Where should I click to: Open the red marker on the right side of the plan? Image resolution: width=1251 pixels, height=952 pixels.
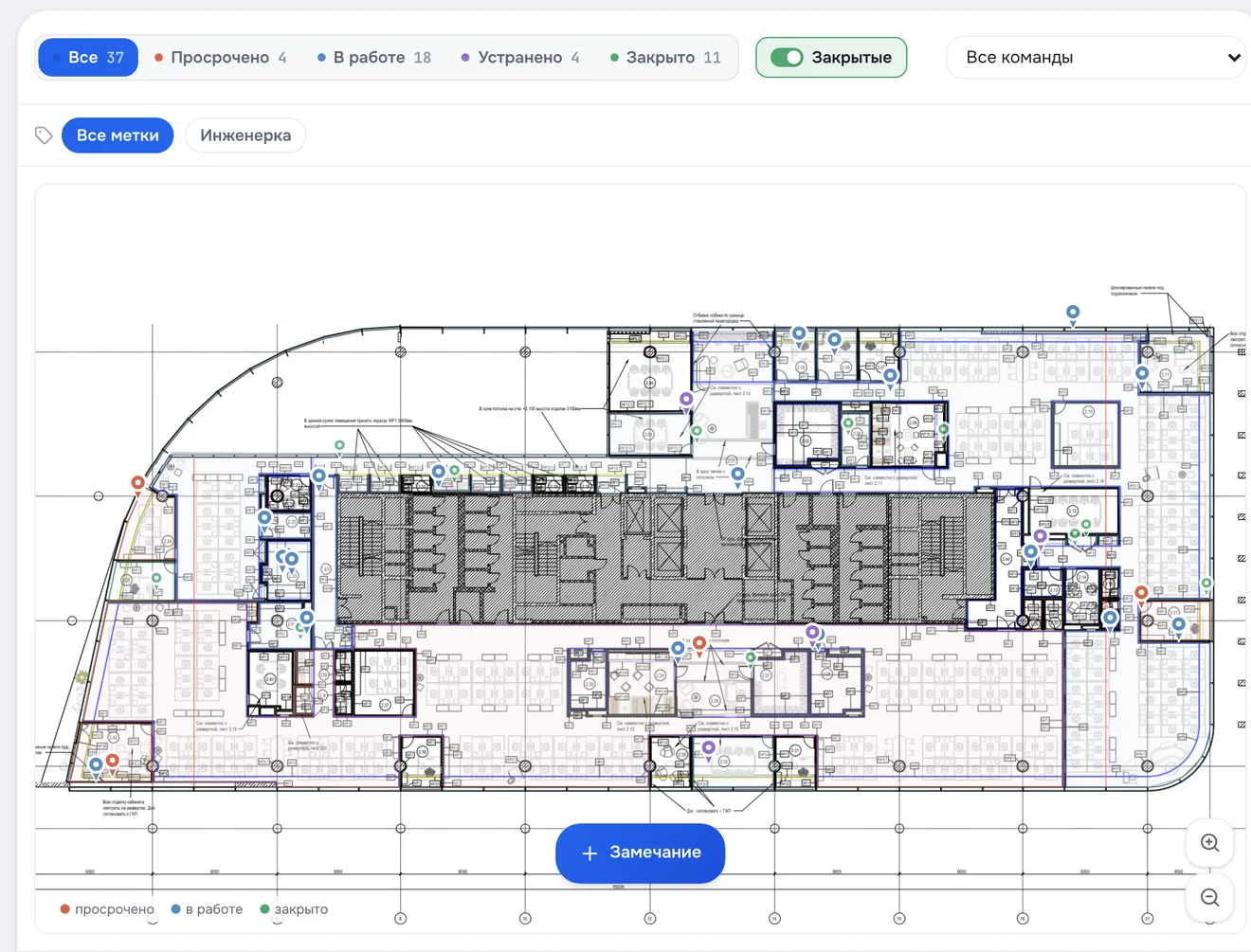(1142, 596)
